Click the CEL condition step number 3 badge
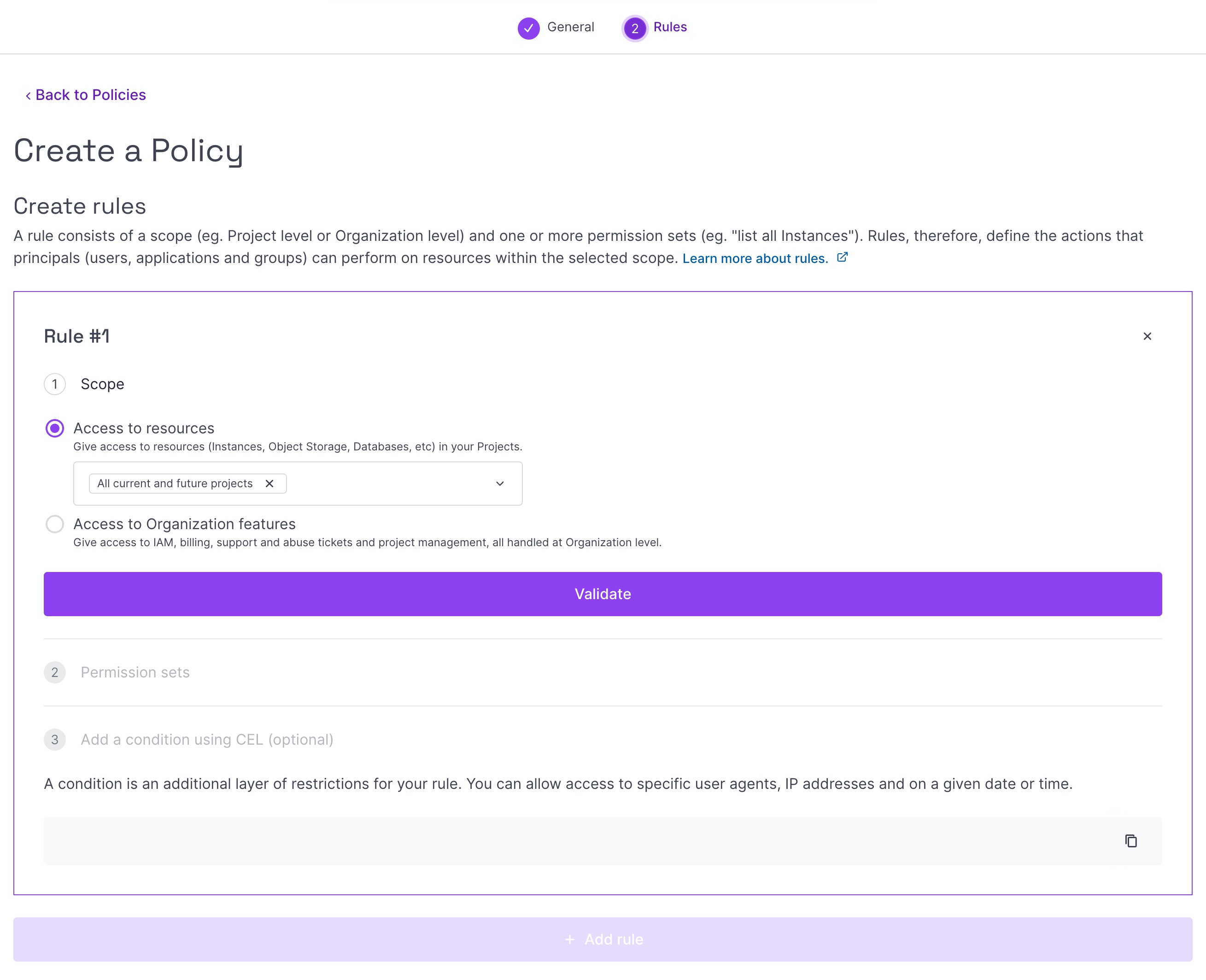Viewport: 1206px width, 980px height. (x=55, y=740)
